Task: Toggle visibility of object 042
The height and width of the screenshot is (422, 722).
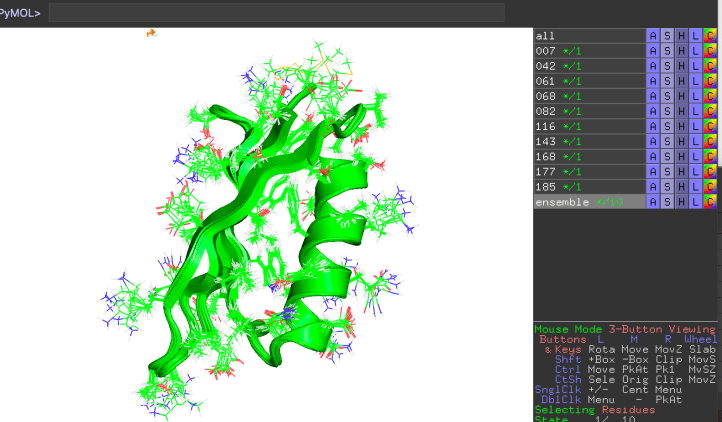Action: click(589, 66)
